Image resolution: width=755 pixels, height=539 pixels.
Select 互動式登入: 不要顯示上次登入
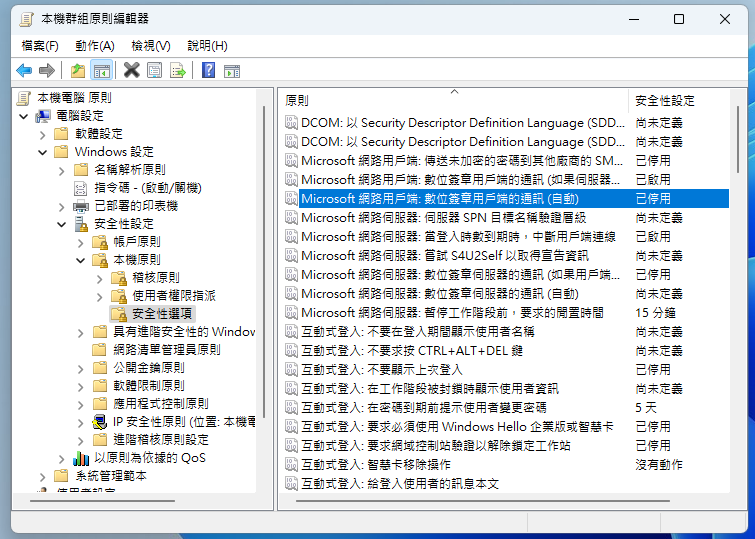click(506, 369)
